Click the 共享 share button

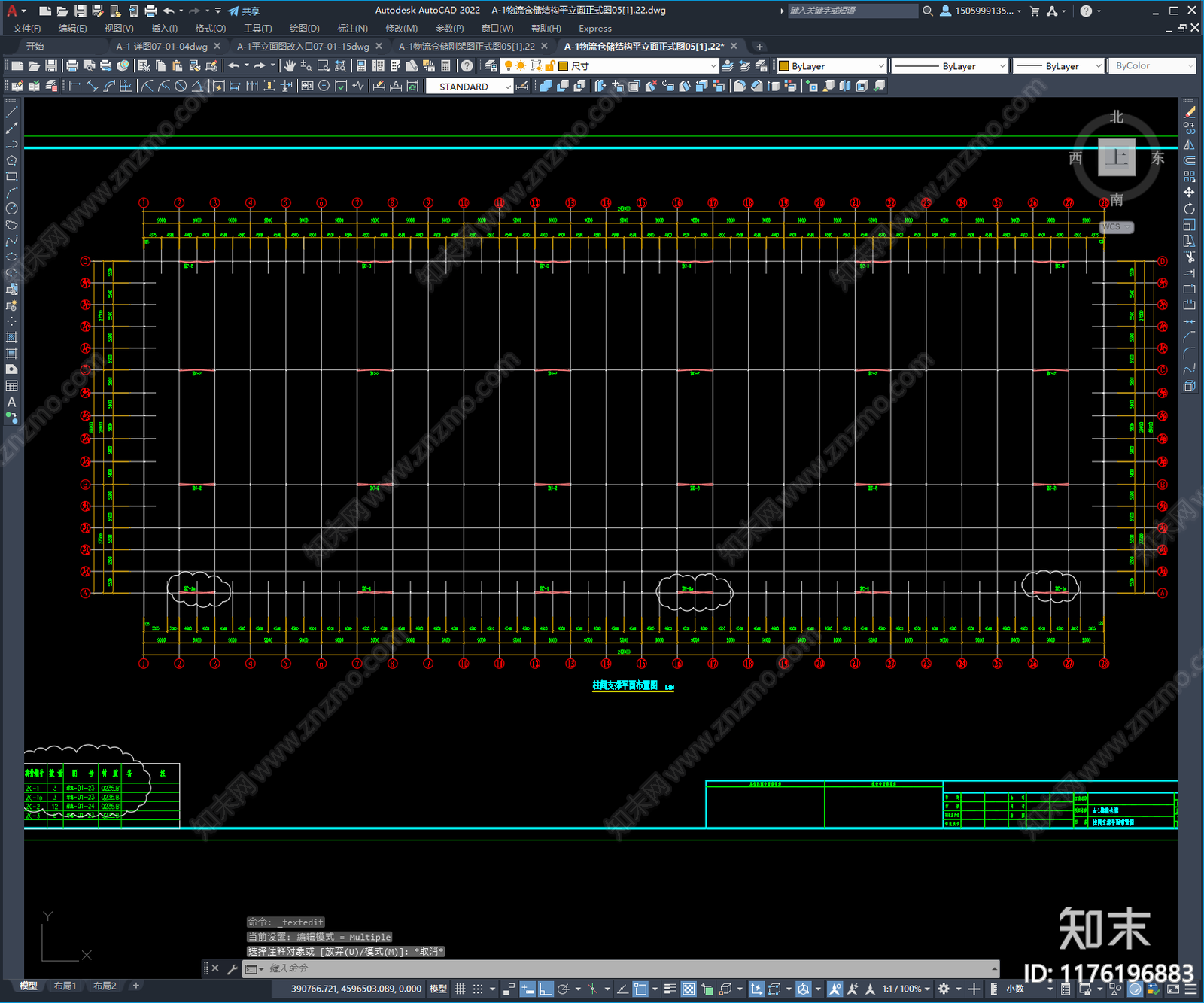[244, 11]
